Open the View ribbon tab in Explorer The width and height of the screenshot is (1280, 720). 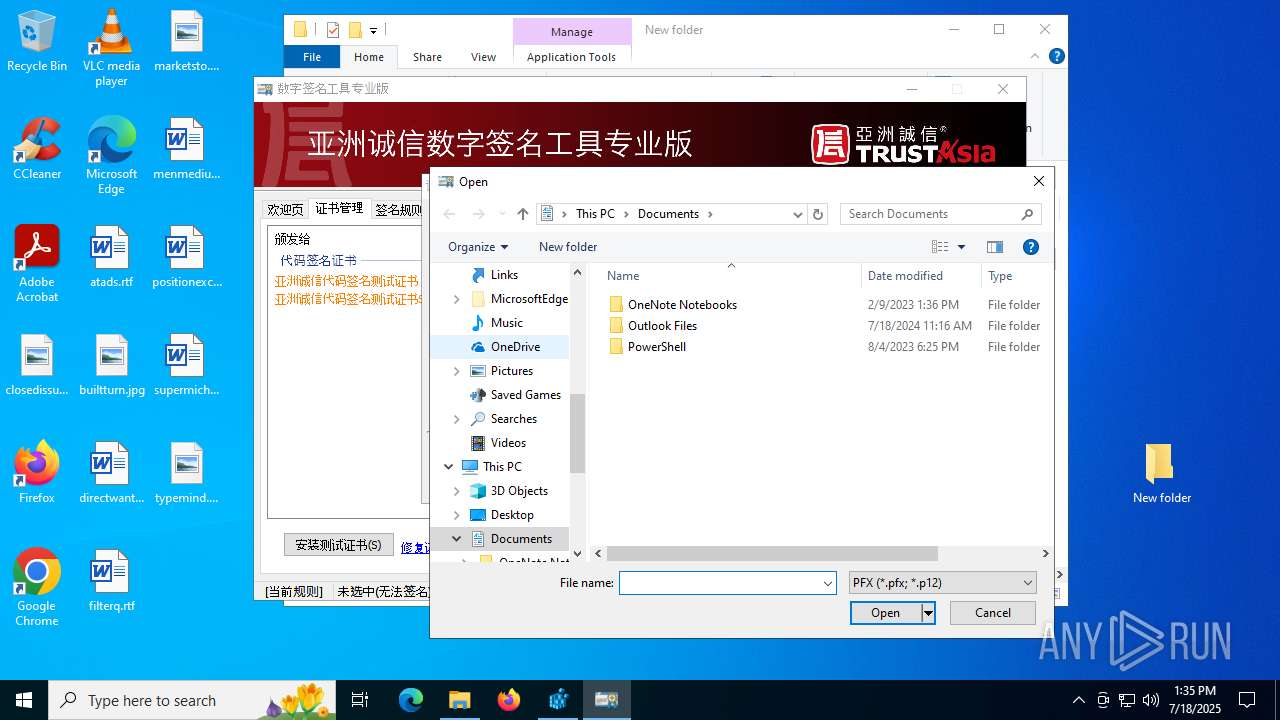483,57
